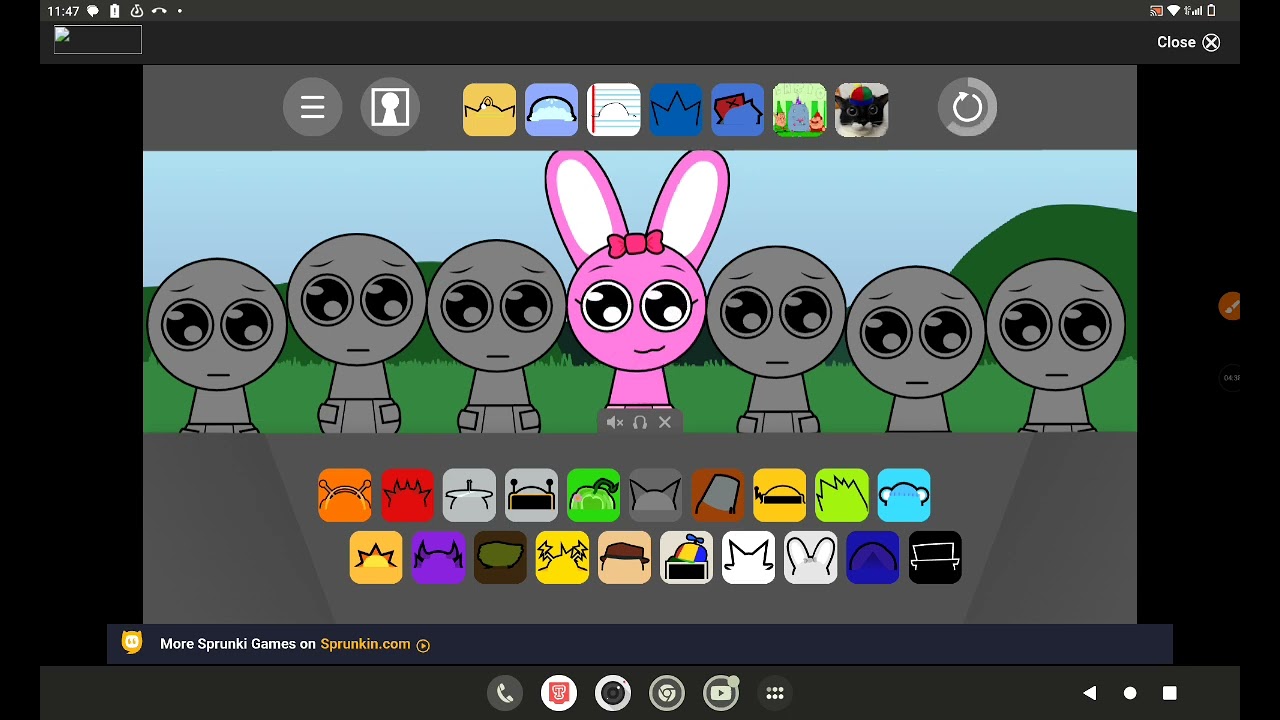The height and width of the screenshot is (720, 1280).
Task: Solo the pink bunny with headphones icon
Action: point(640,423)
